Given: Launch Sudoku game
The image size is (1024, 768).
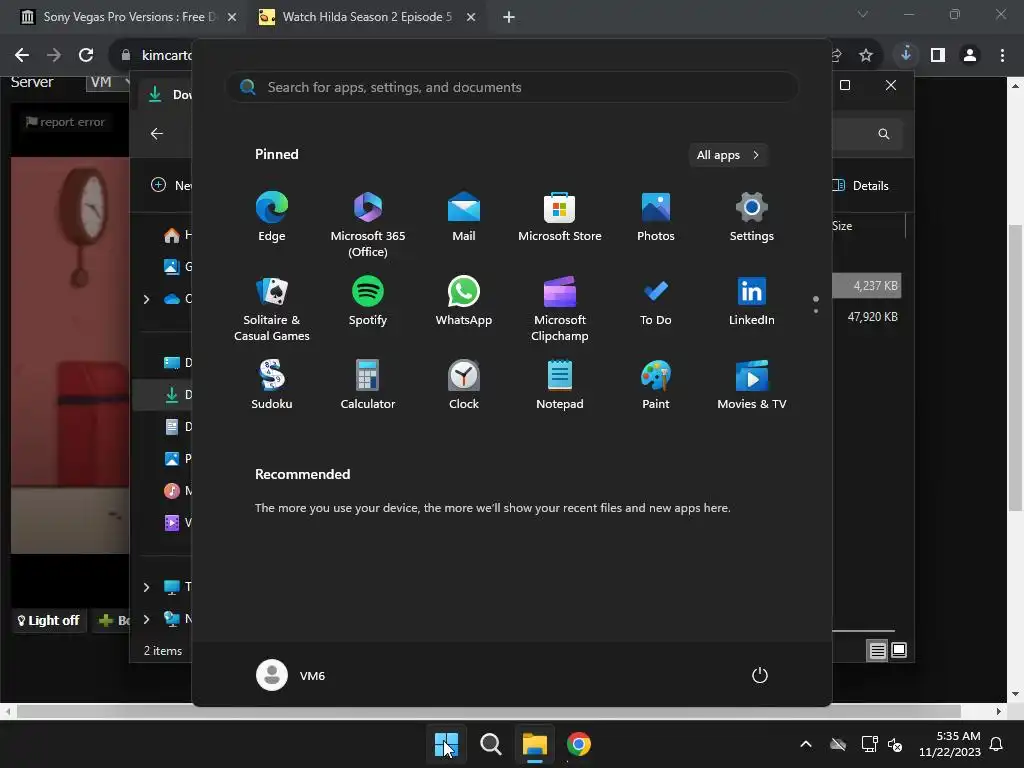Looking at the screenshot, I should coord(272,385).
